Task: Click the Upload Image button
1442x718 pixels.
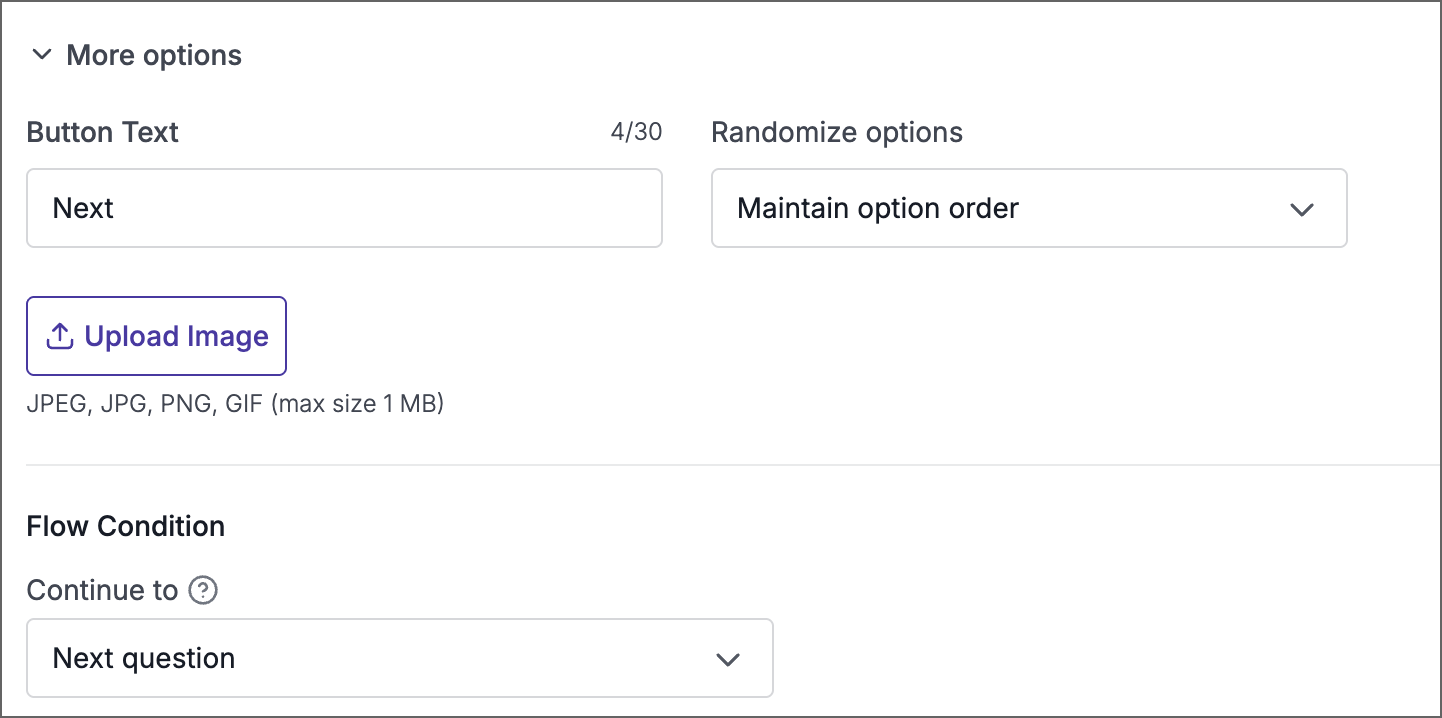Action: (156, 335)
